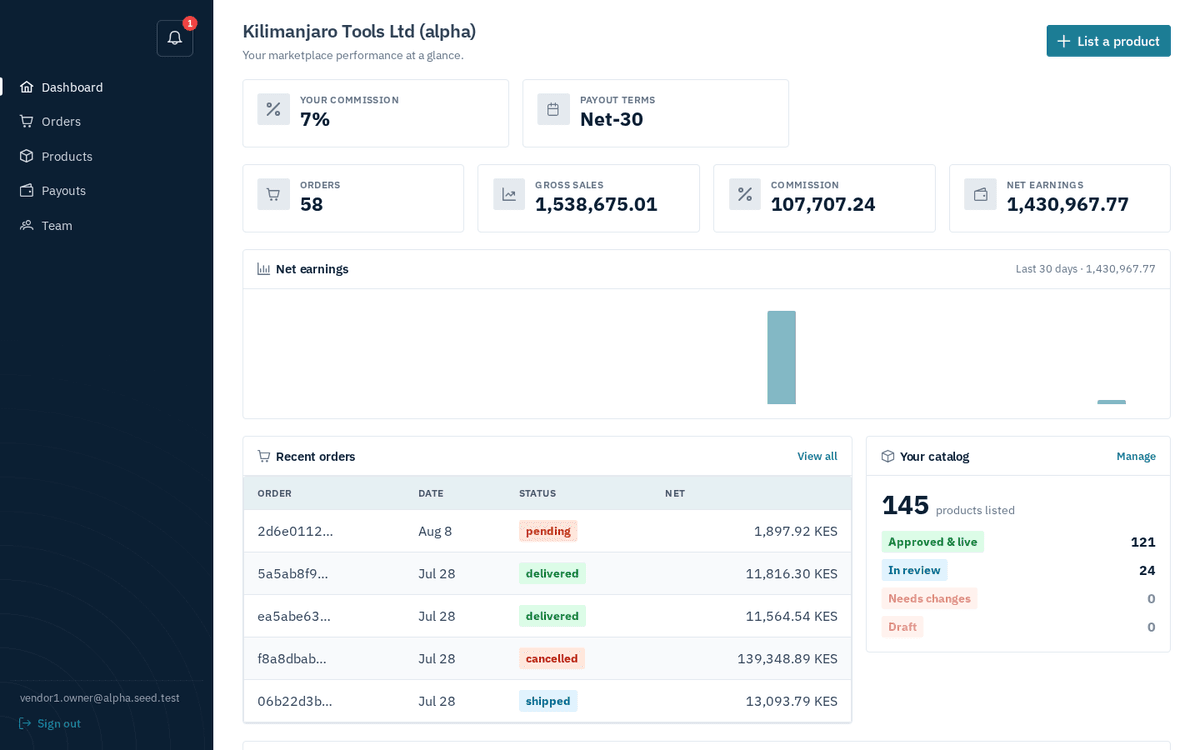Click the tall bar in Net earnings chart

pyautogui.click(x=781, y=357)
